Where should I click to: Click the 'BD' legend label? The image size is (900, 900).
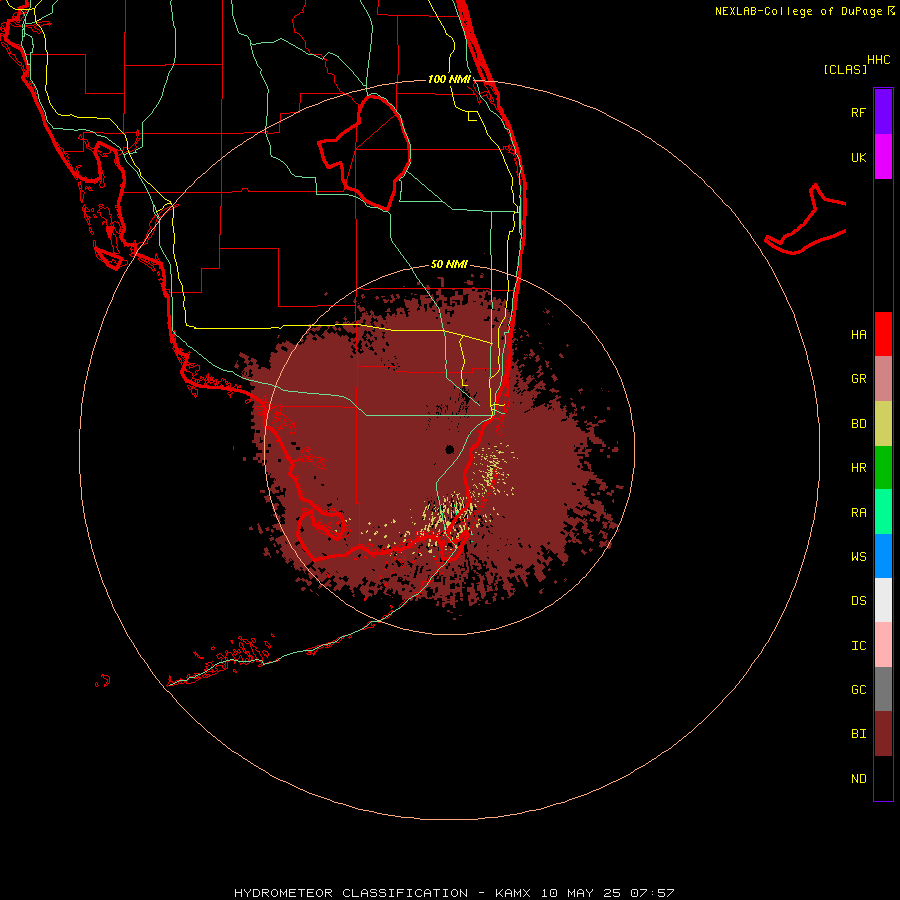coord(858,424)
